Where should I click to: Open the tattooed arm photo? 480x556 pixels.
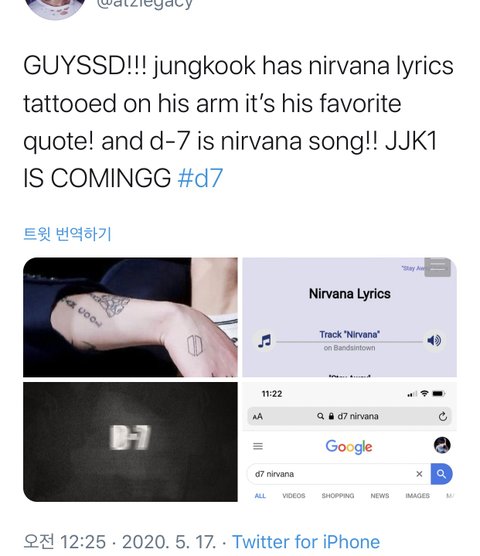click(130, 317)
